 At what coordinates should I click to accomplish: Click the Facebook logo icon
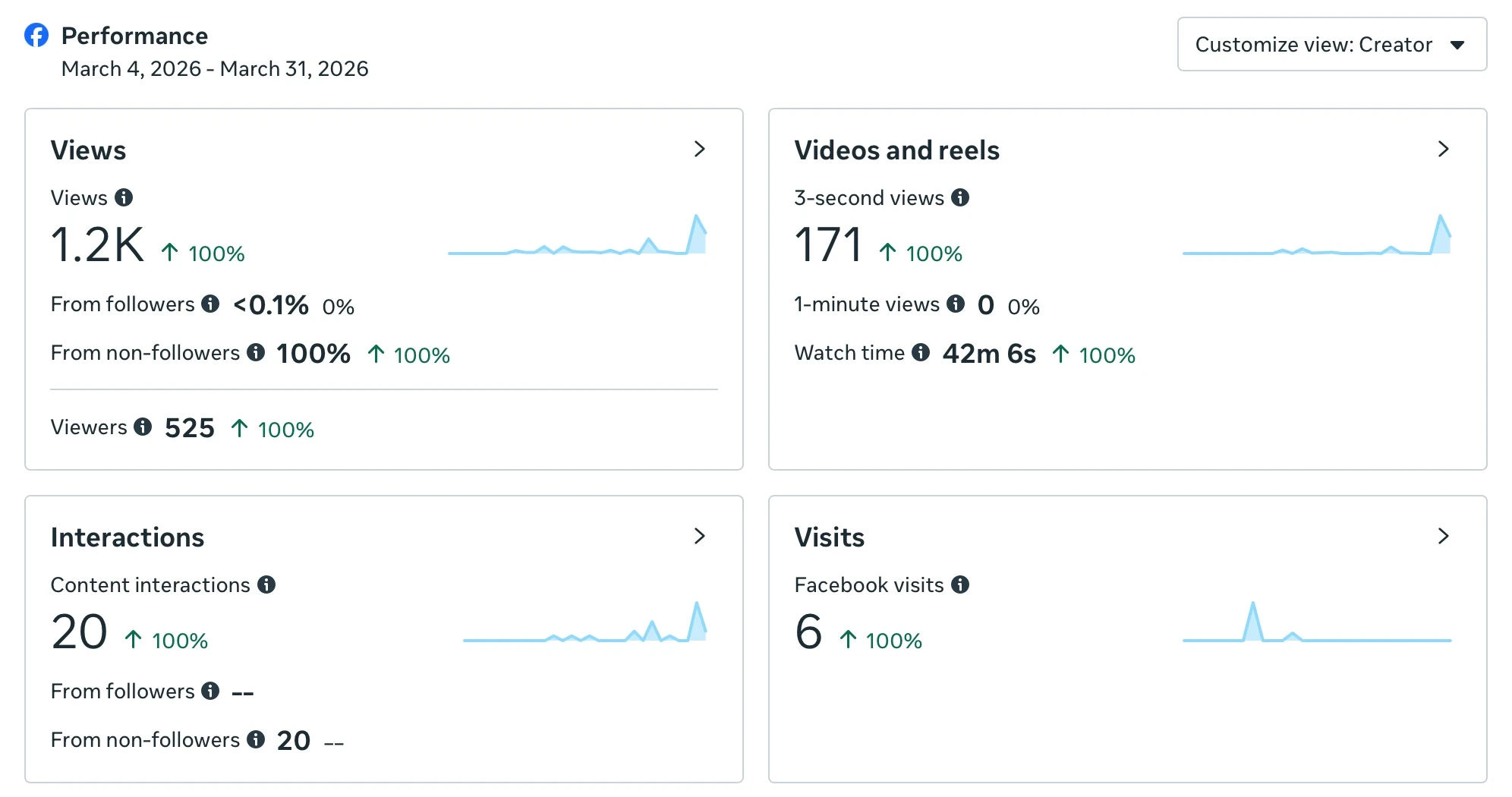tap(36, 35)
